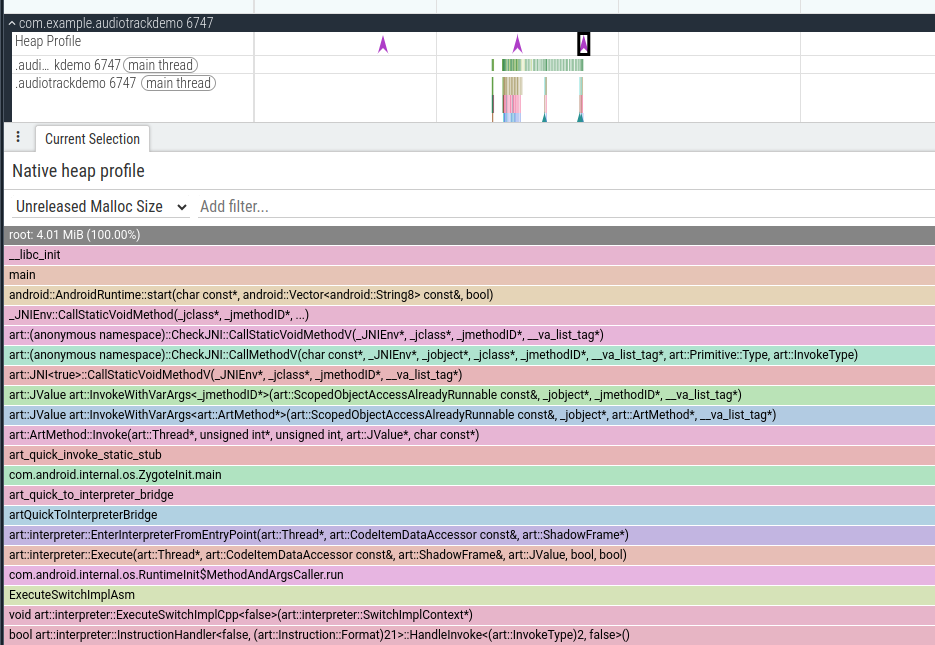Select the root 4.01 MiB flamegraph node

click(x=469, y=235)
